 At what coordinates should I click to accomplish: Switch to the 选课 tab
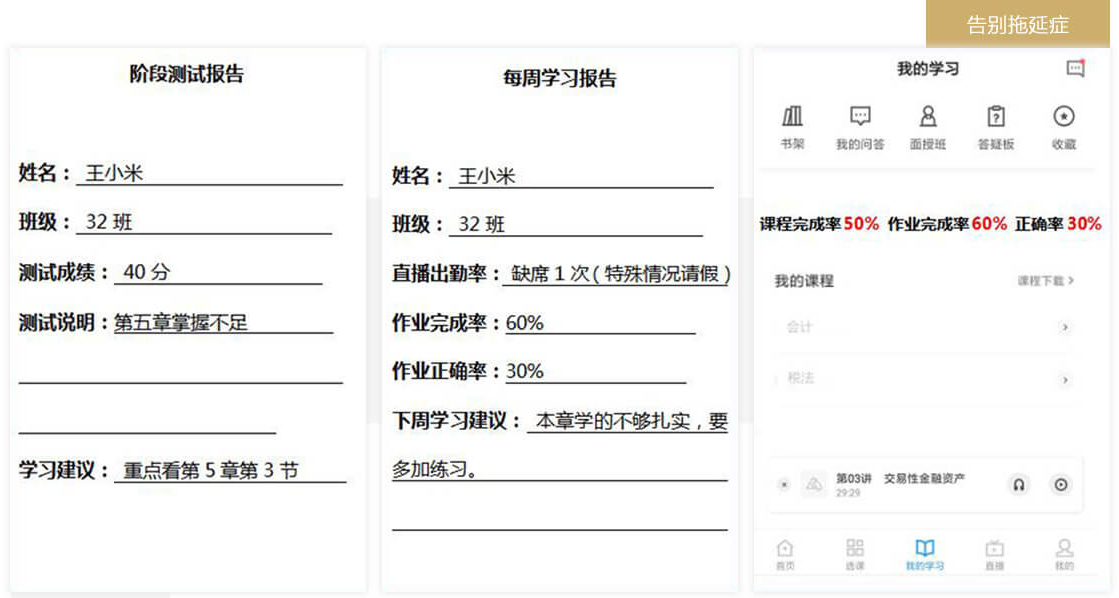tap(855, 554)
